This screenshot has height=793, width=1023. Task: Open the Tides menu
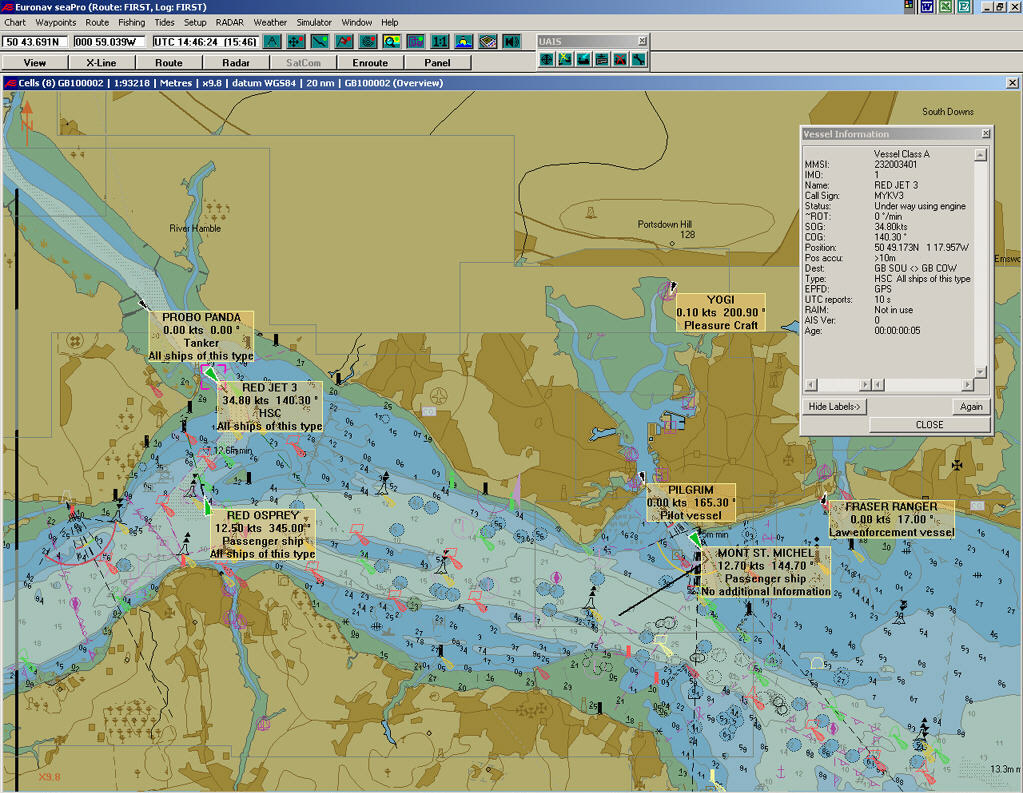[164, 22]
